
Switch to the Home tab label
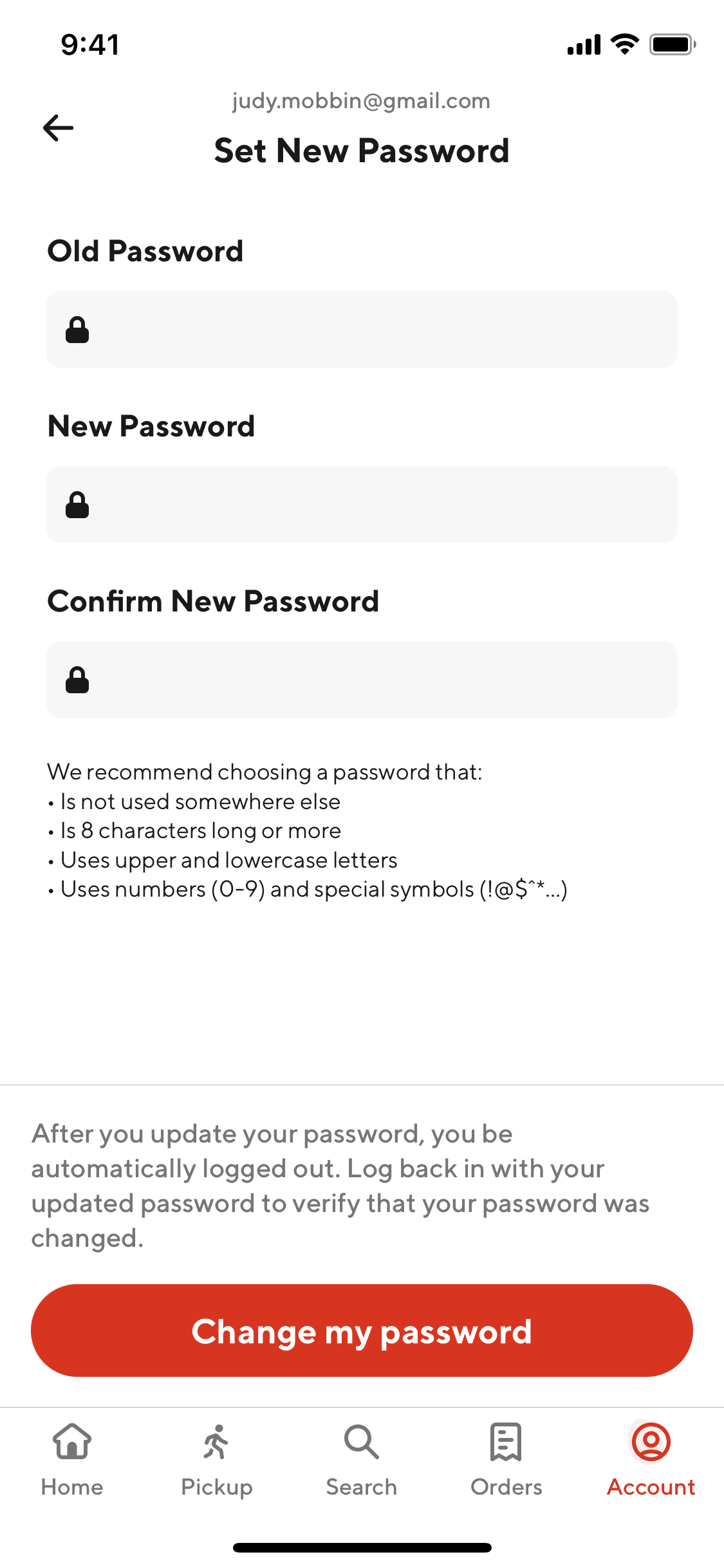coord(72,1487)
